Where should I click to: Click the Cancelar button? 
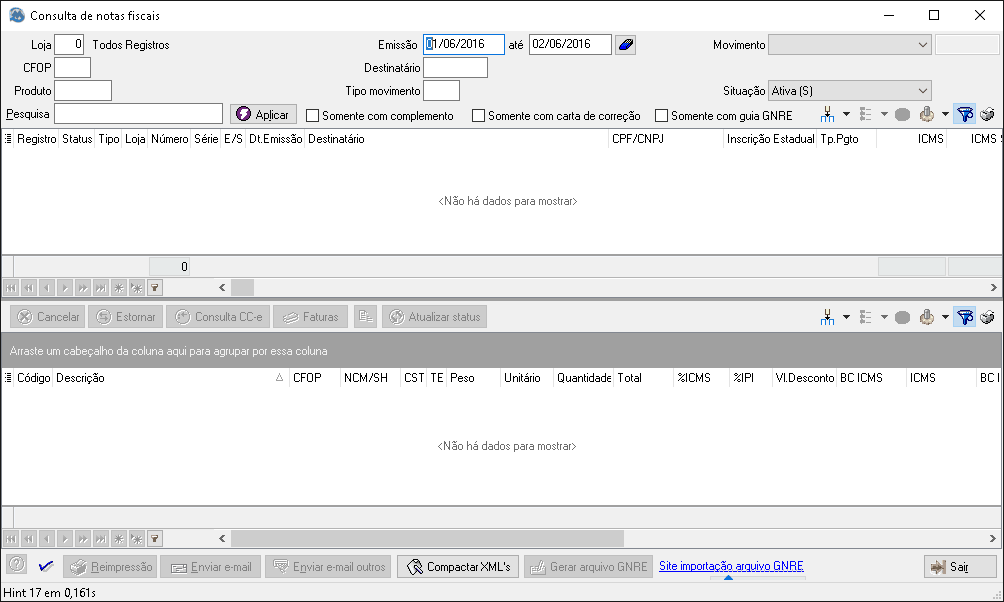click(48, 316)
